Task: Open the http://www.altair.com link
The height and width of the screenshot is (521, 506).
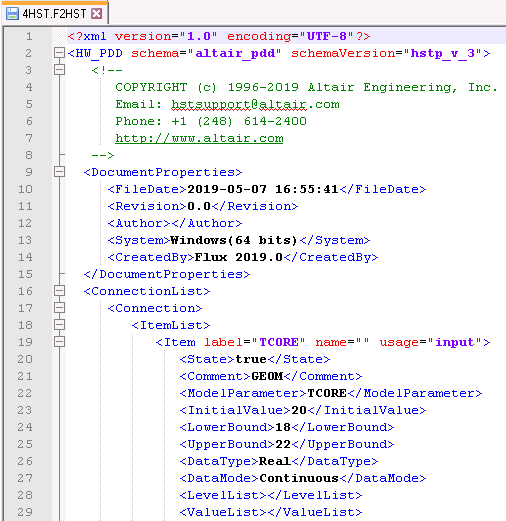Action: (x=199, y=138)
